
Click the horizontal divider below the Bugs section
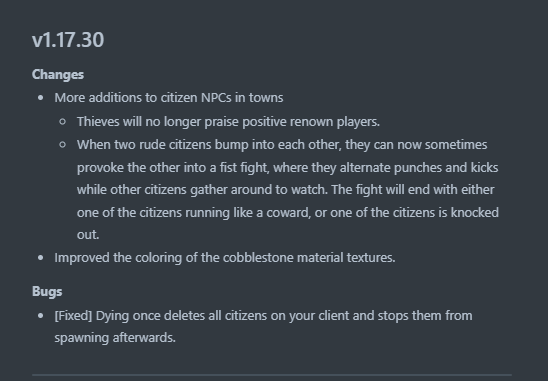[272, 375]
